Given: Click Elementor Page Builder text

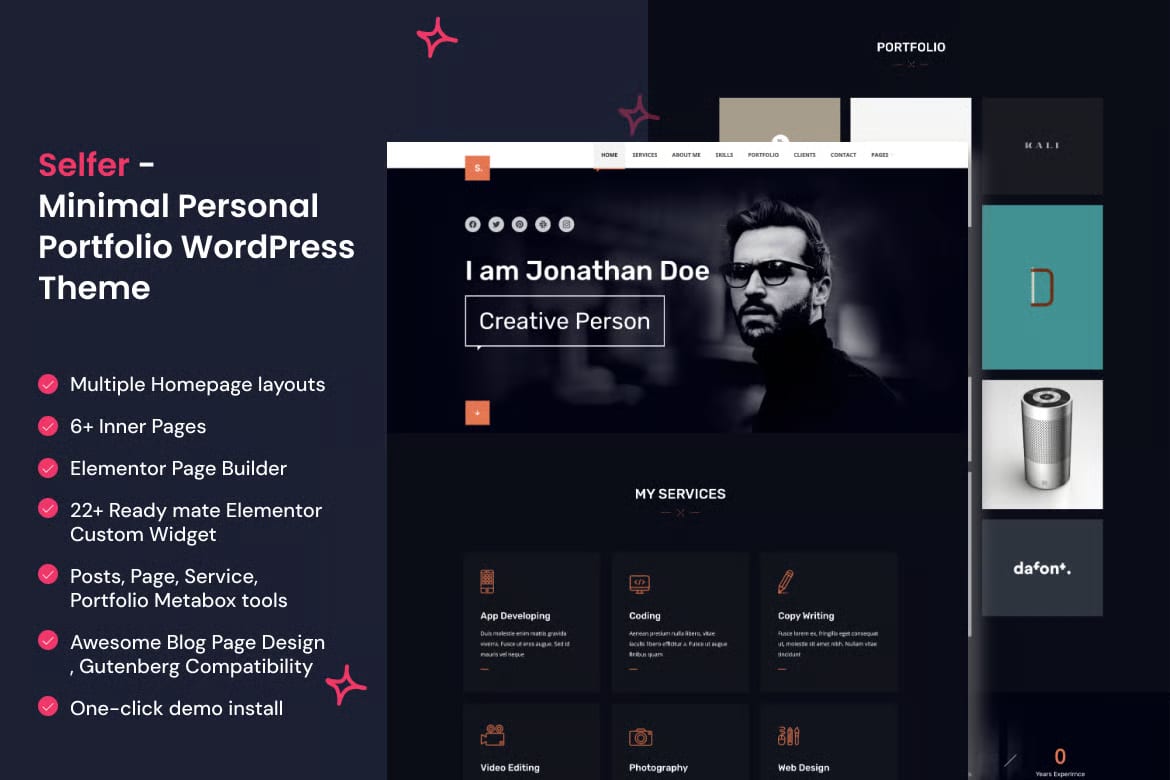Looking at the screenshot, I should pos(178,468).
